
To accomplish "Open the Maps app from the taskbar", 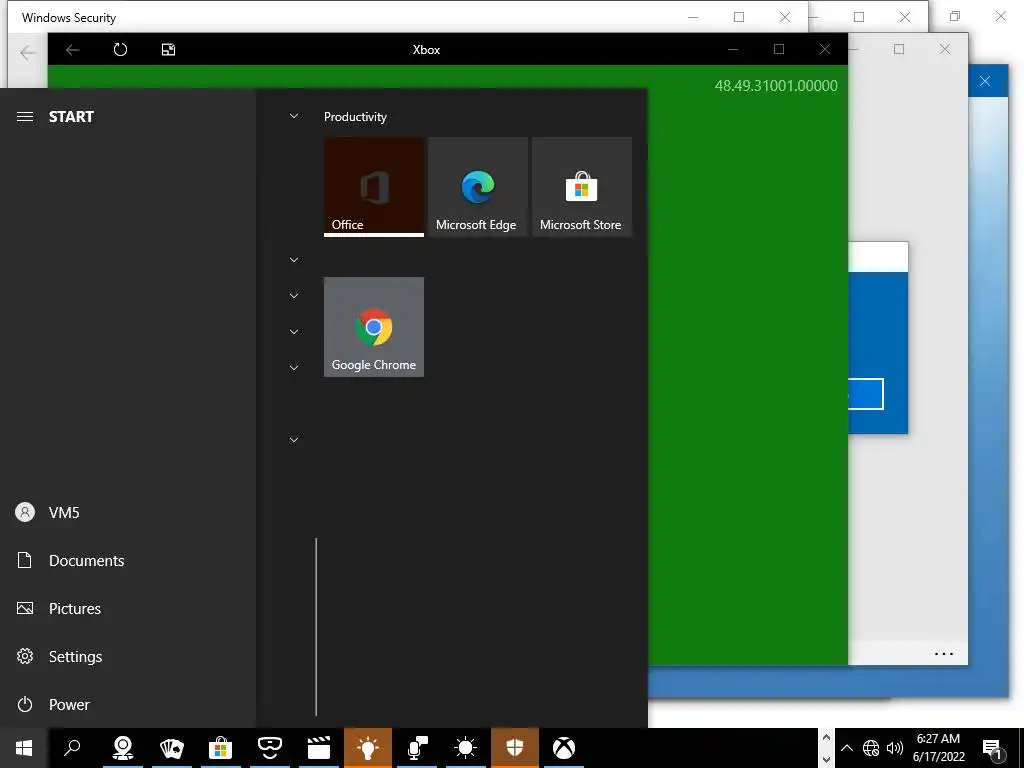I will click(x=123, y=748).
